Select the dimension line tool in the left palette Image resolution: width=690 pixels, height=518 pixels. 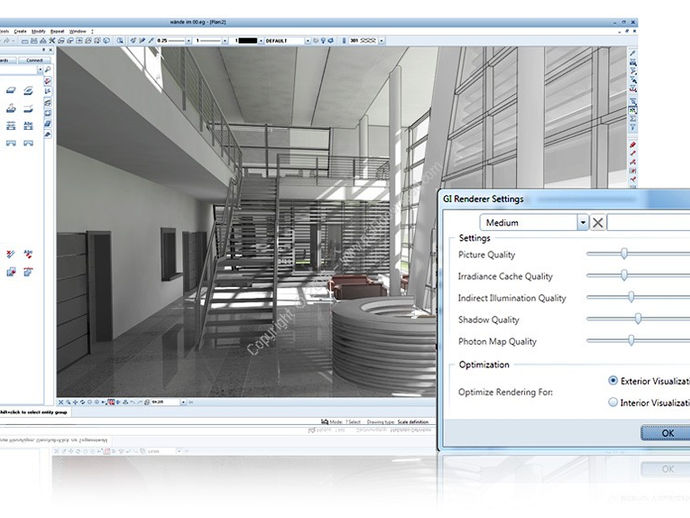11,126
